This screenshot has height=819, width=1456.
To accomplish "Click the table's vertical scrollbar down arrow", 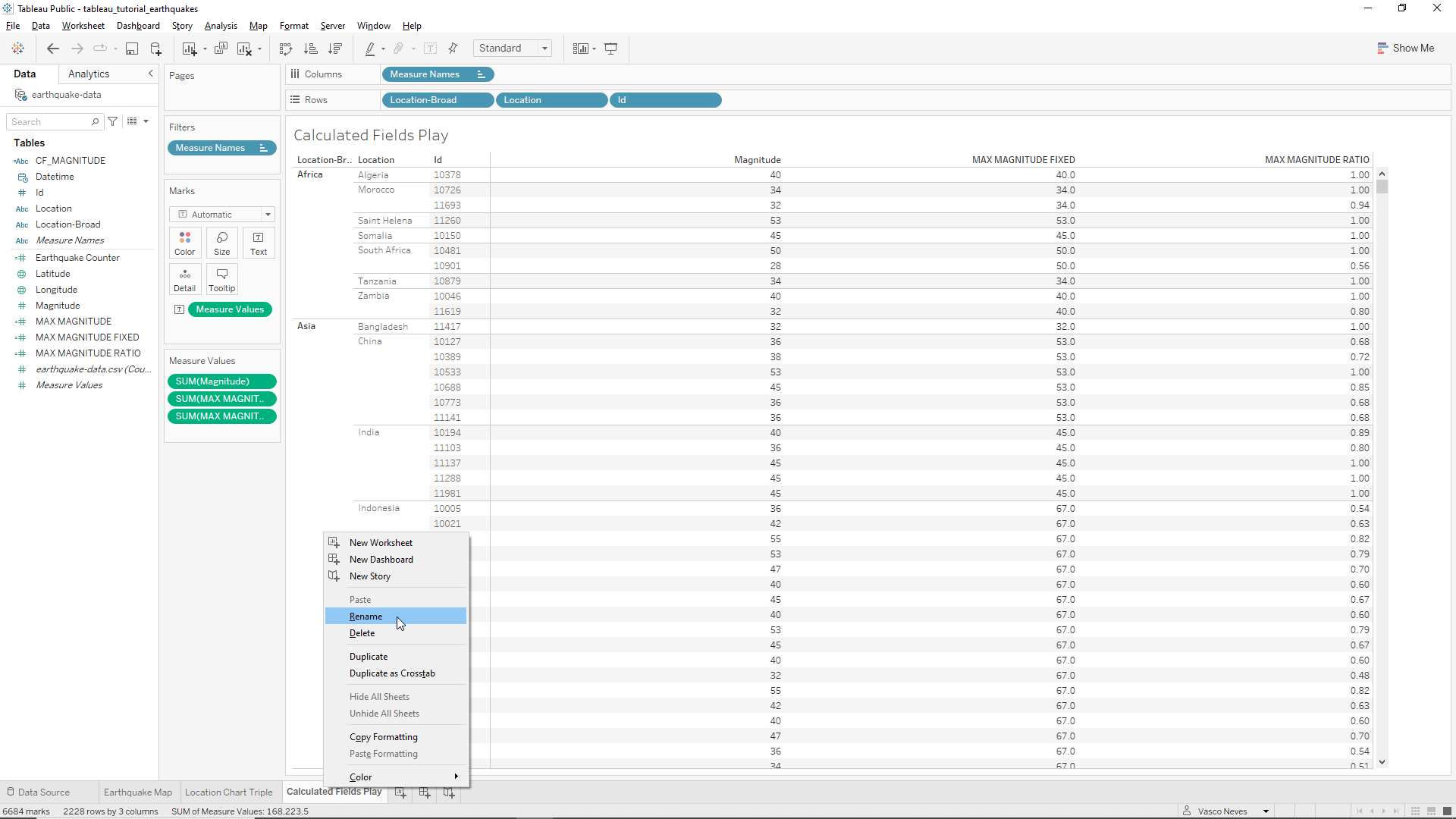I will pyautogui.click(x=1382, y=762).
